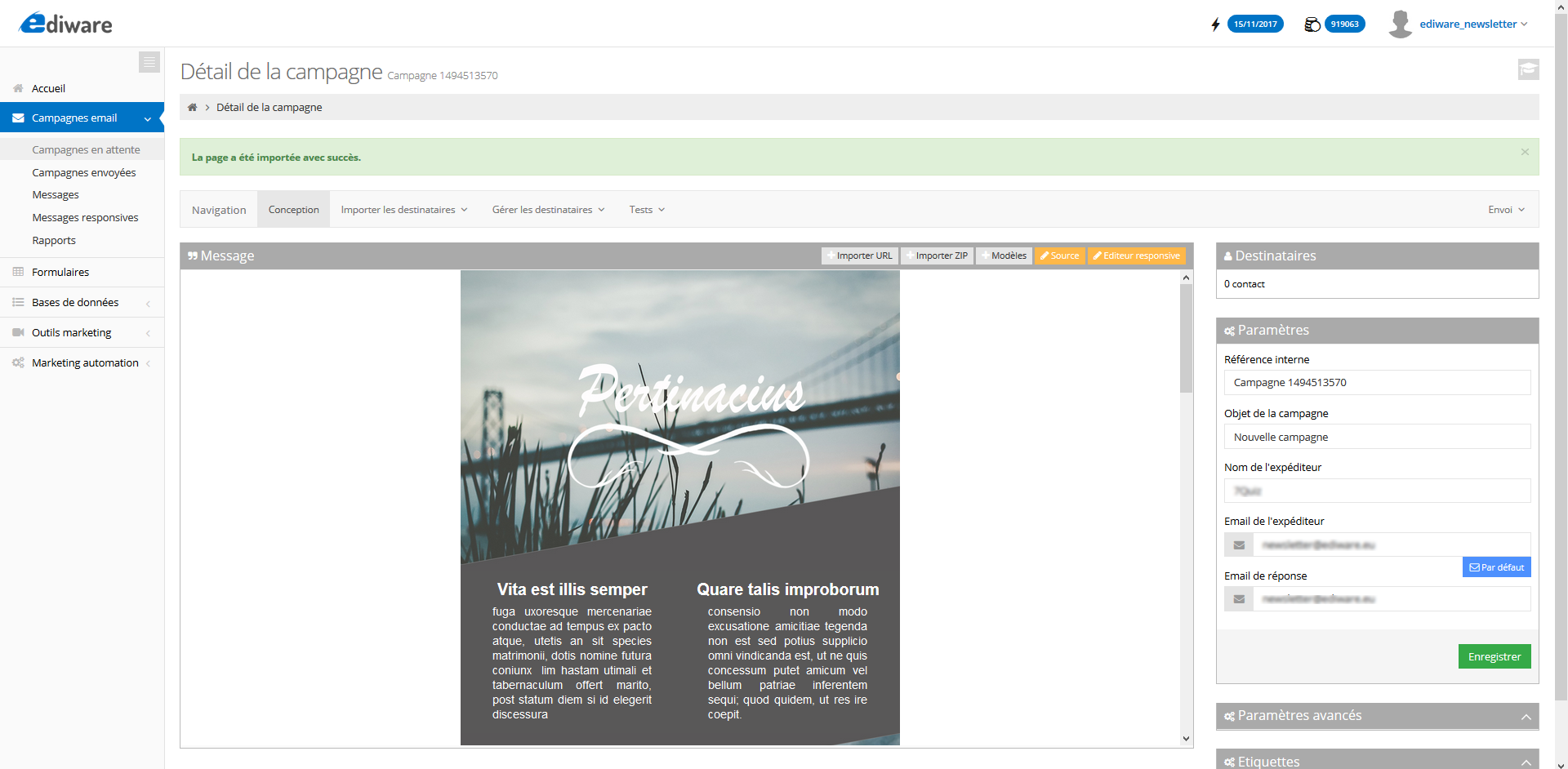Open Messages responsives
This screenshot has height=769, width=1568.
tap(85, 217)
